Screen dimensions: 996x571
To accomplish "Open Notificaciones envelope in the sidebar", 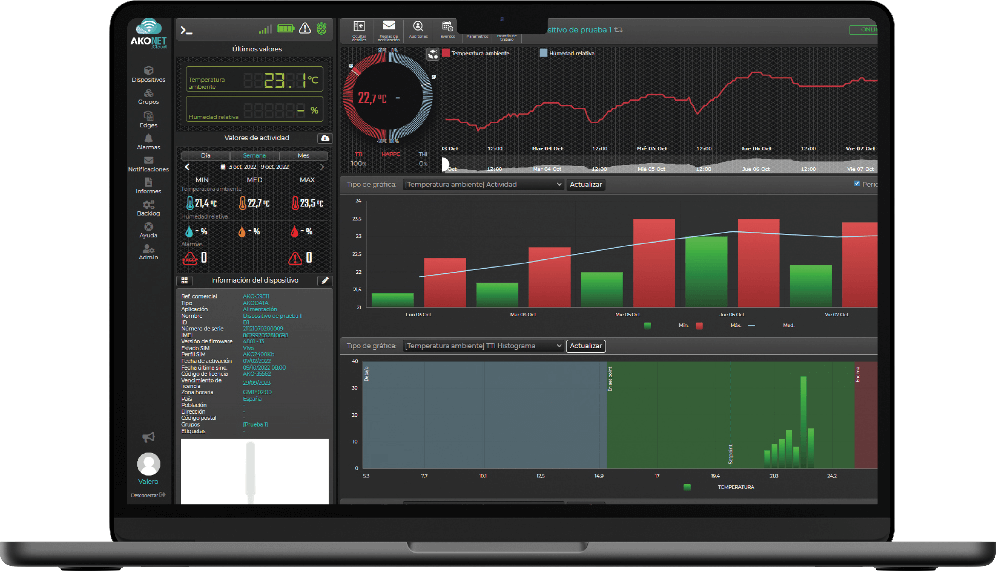I will point(149,165).
